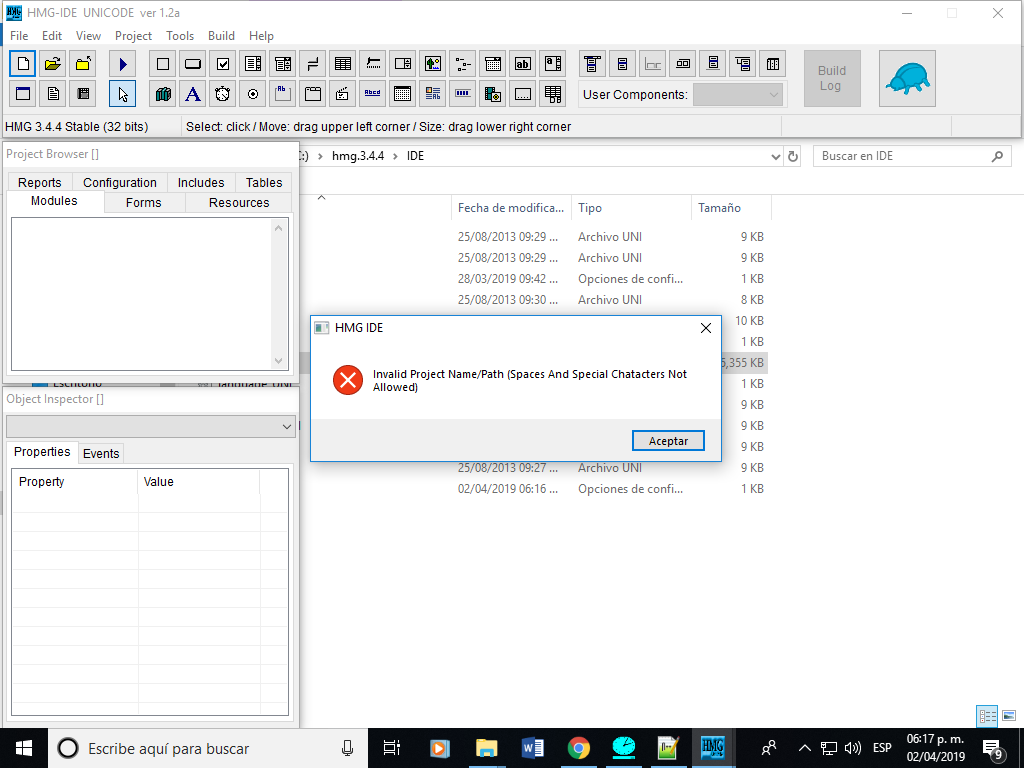Screen dimensions: 1024x768
Task: Click the statusbar builder icon
Action: (652, 64)
